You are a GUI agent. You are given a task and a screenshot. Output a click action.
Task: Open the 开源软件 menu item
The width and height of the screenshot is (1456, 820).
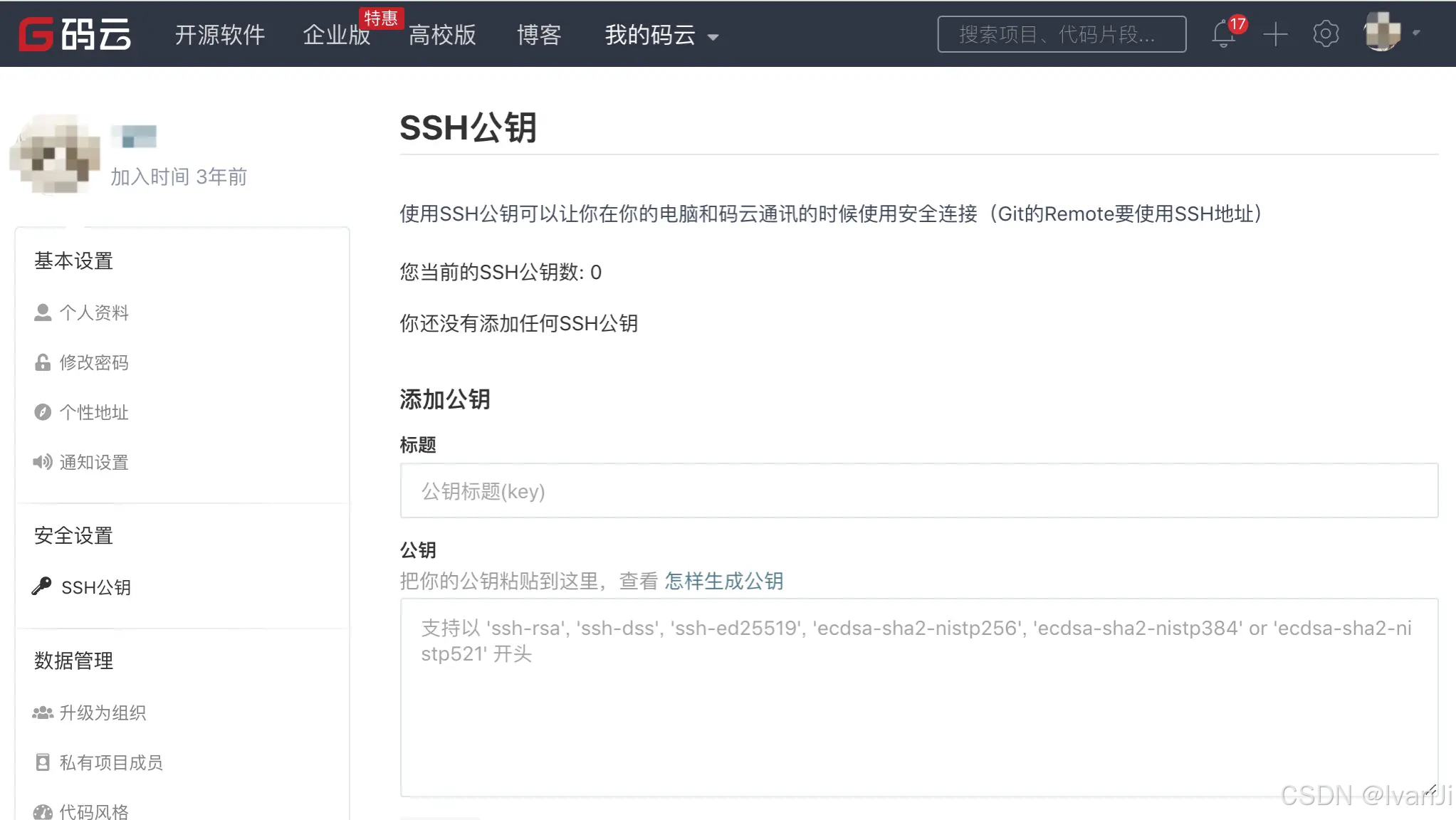pos(219,35)
